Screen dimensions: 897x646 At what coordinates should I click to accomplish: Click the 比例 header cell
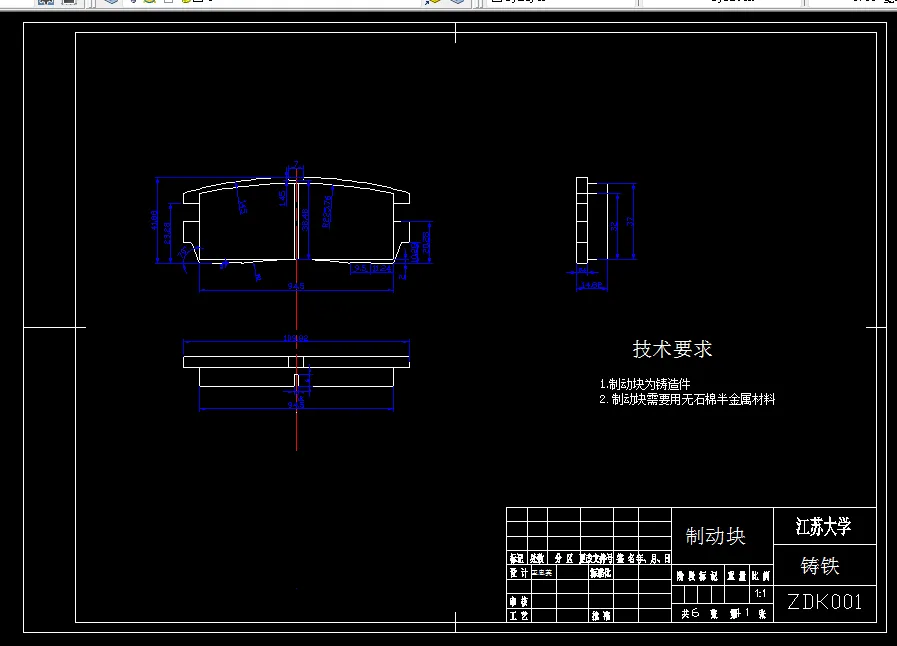coord(761,576)
